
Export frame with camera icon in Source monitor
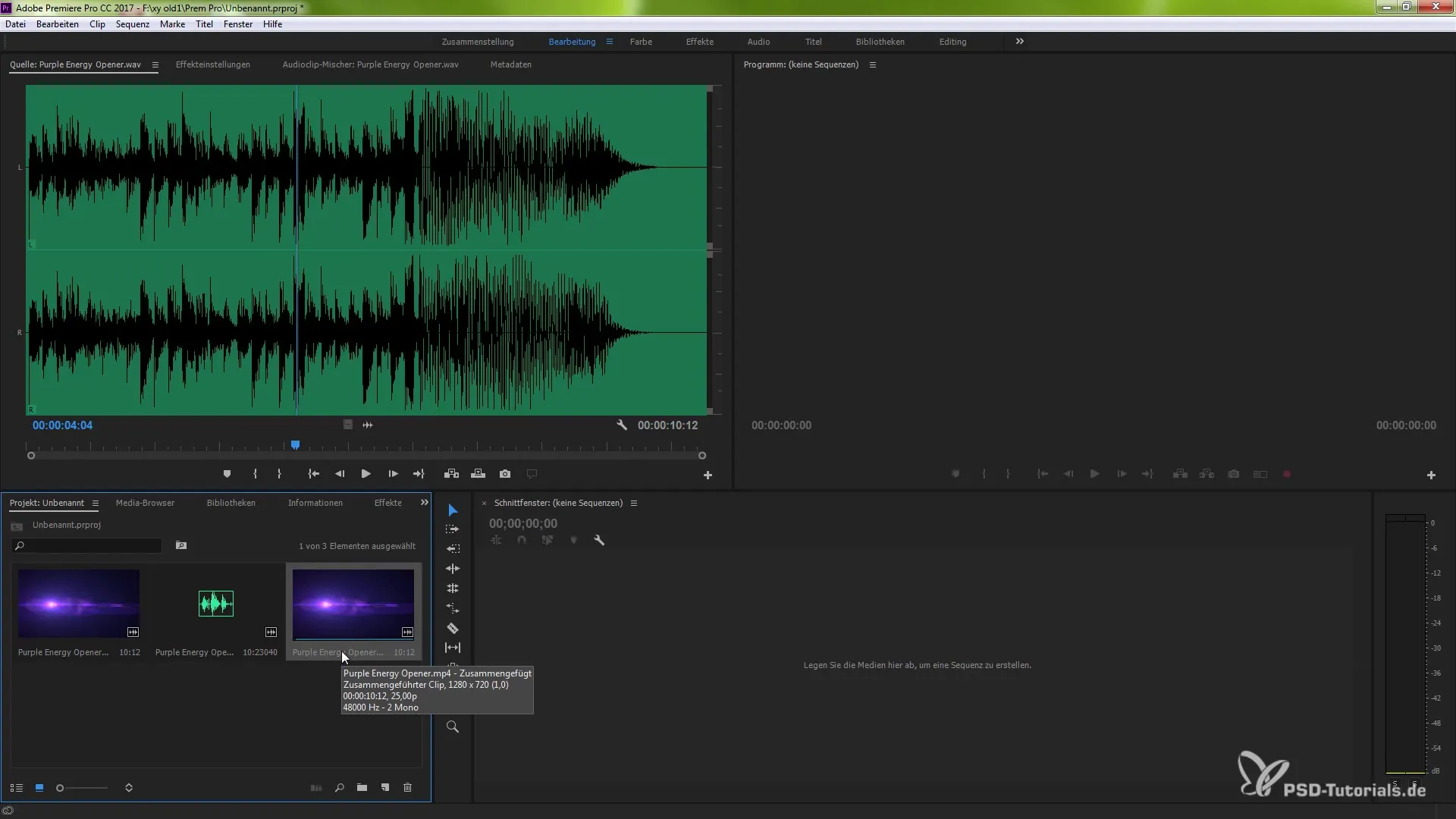[505, 474]
